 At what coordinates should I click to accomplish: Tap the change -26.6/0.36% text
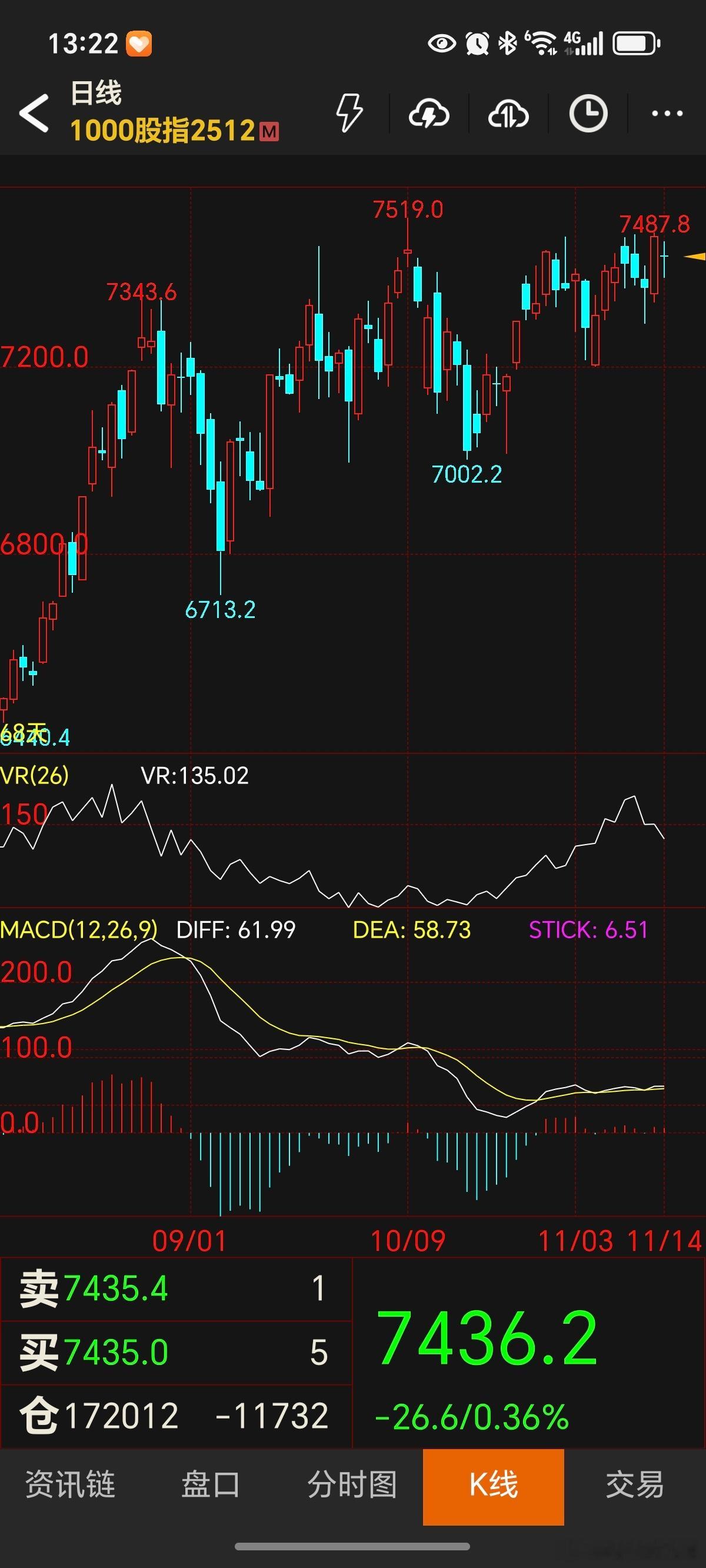(x=472, y=1417)
